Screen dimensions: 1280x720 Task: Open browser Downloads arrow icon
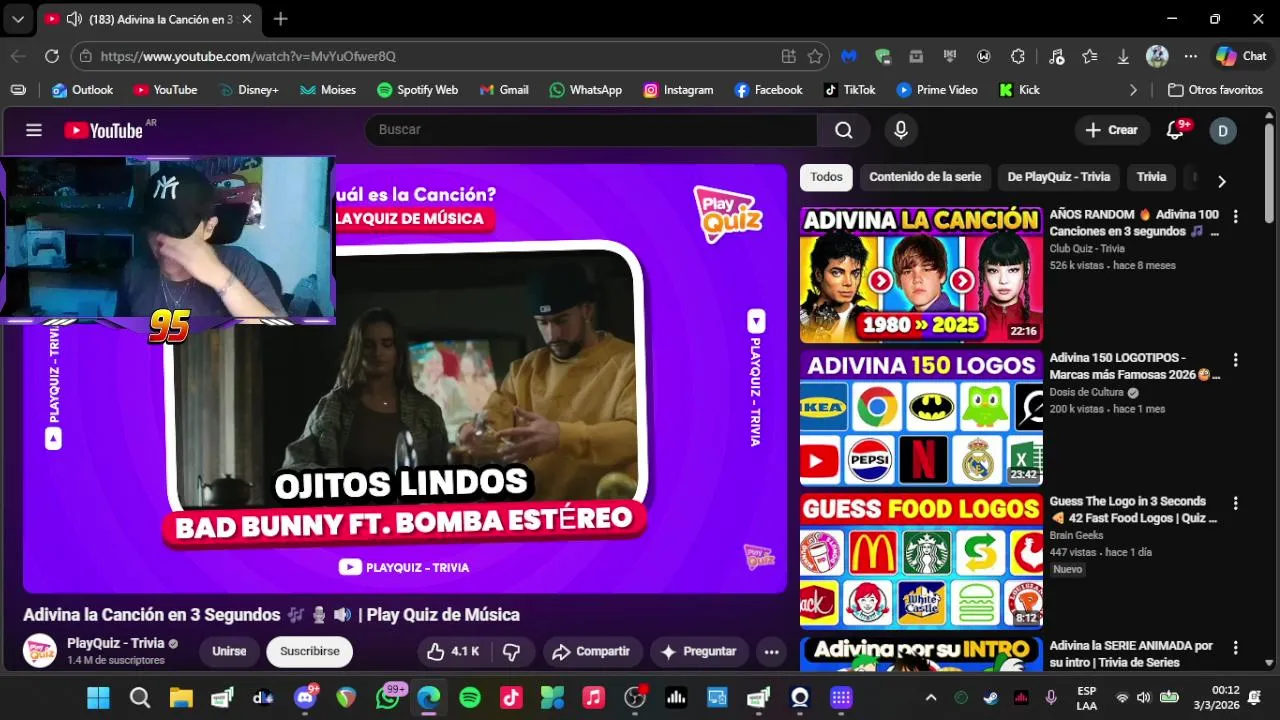1123,57
